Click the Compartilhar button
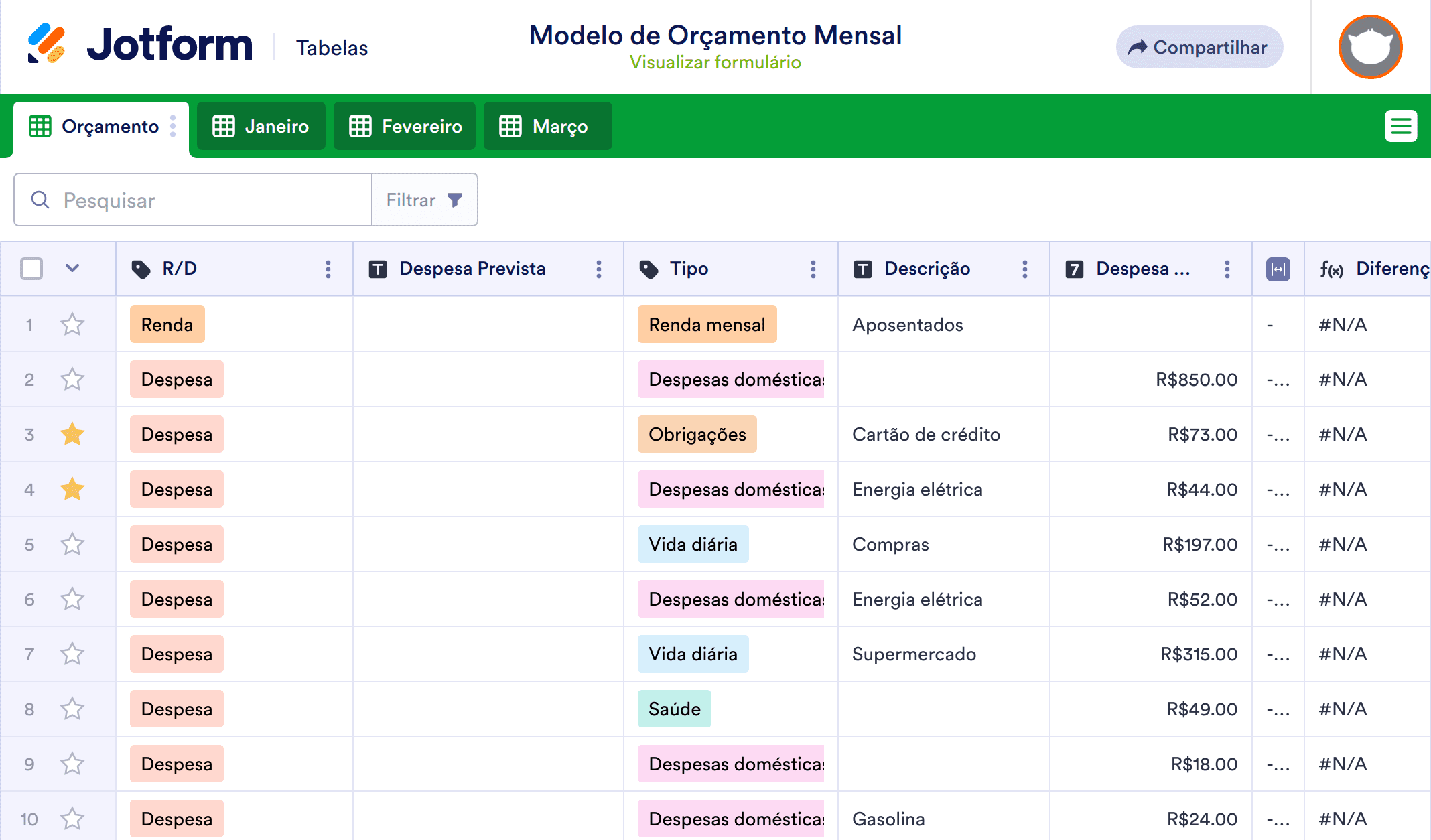Viewport: 1431px width, 840px height. [x=1199, y=46]
